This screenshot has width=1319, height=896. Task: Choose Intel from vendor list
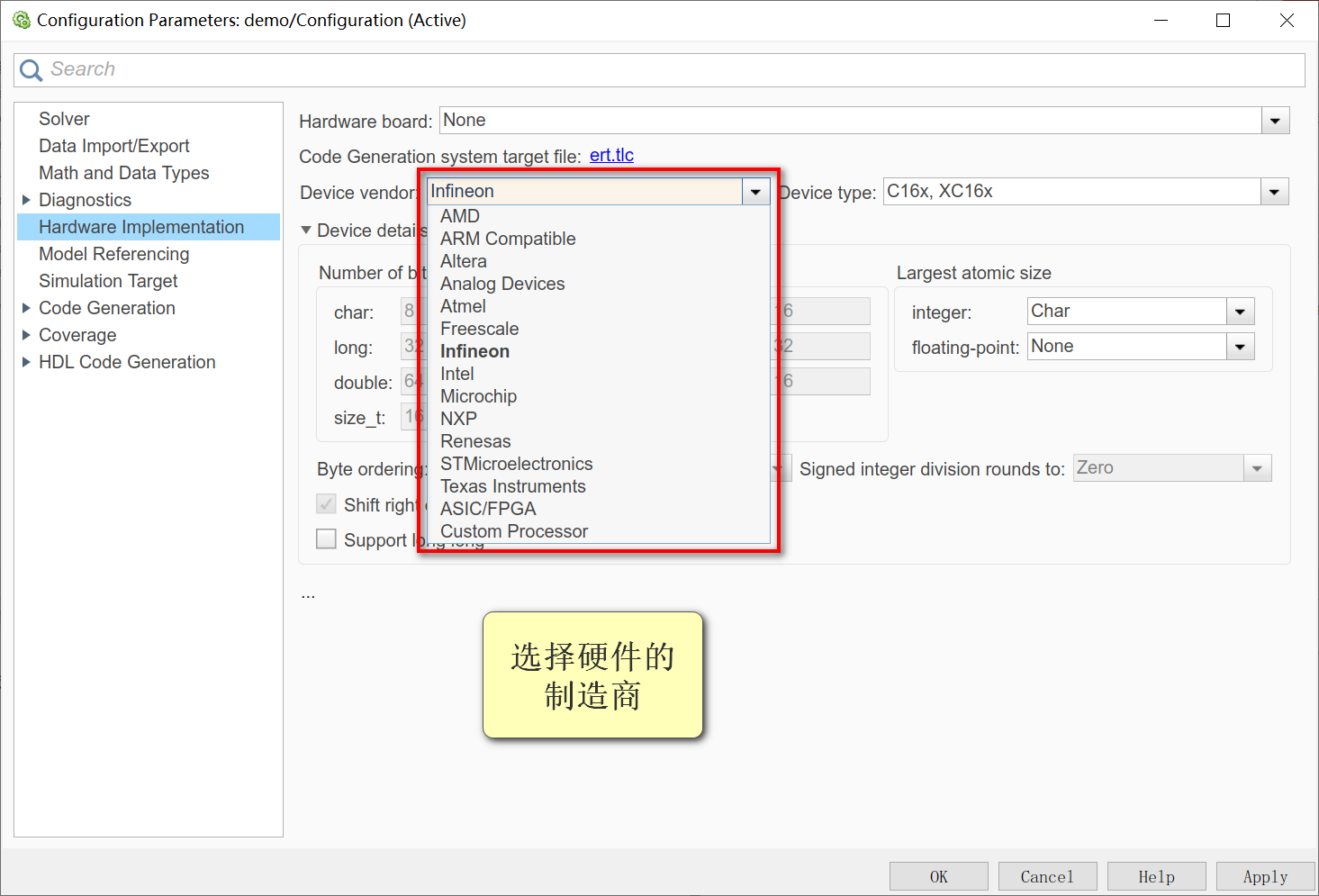coord(457,374)
